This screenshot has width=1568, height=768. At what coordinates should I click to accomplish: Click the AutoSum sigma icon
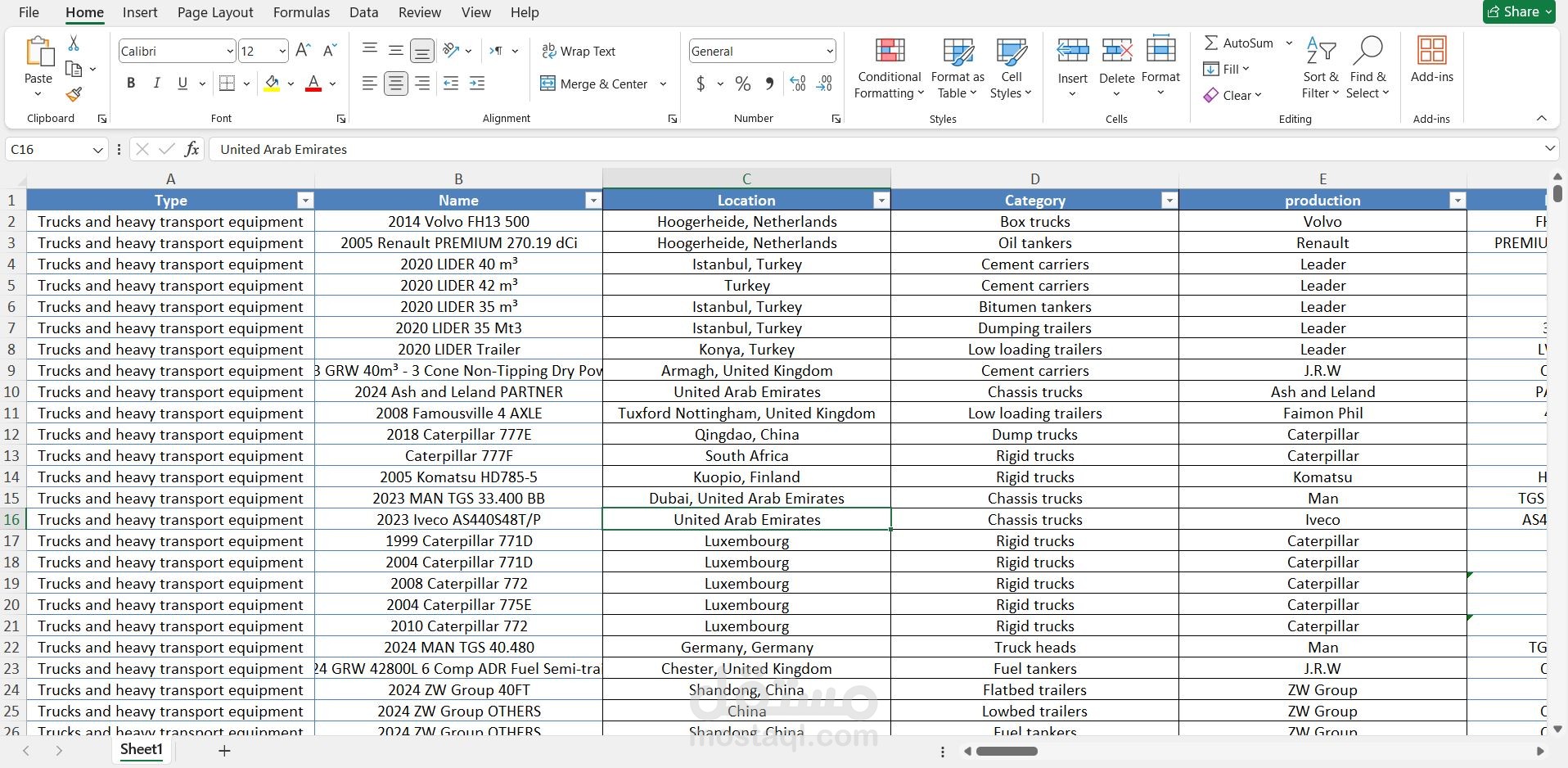click(1211, 43)
